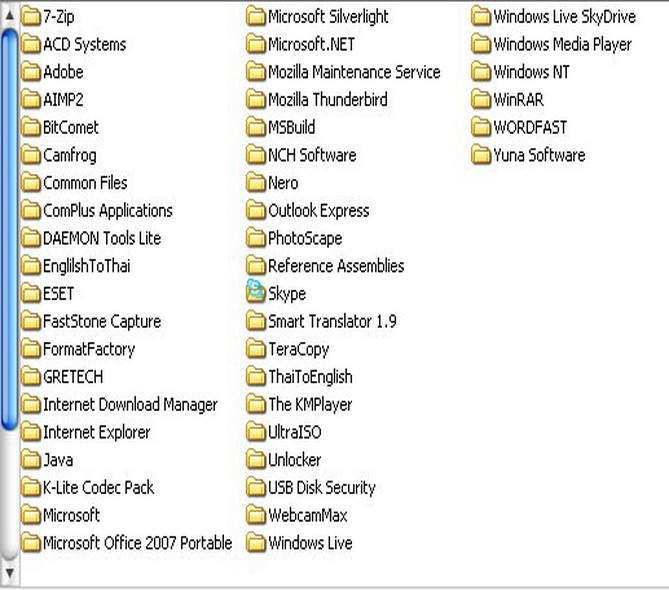Click the Yuna Software folder icon
Viewport: 669px width, 590px height.
481,155
